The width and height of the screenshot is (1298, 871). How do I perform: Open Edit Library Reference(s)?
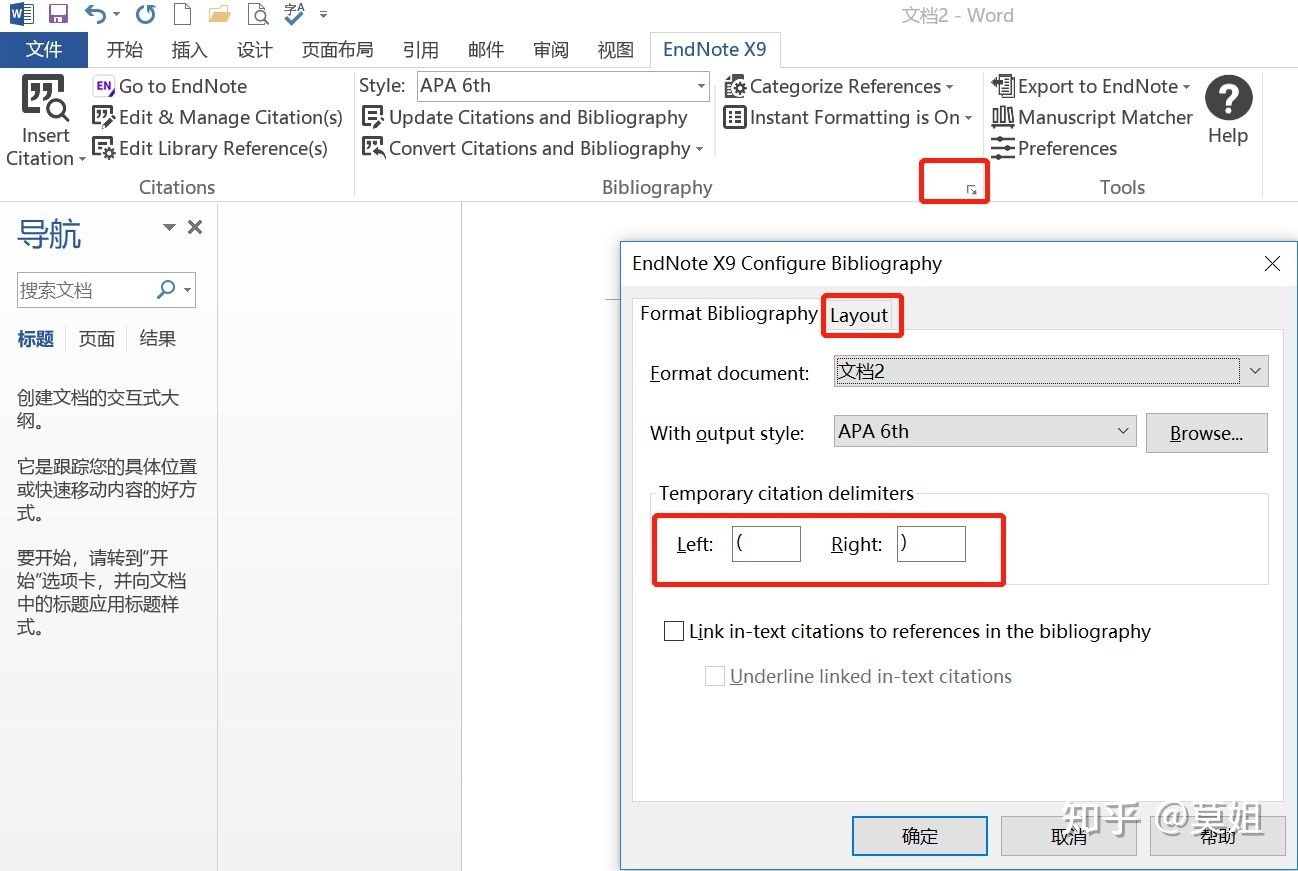coord(210,149)
